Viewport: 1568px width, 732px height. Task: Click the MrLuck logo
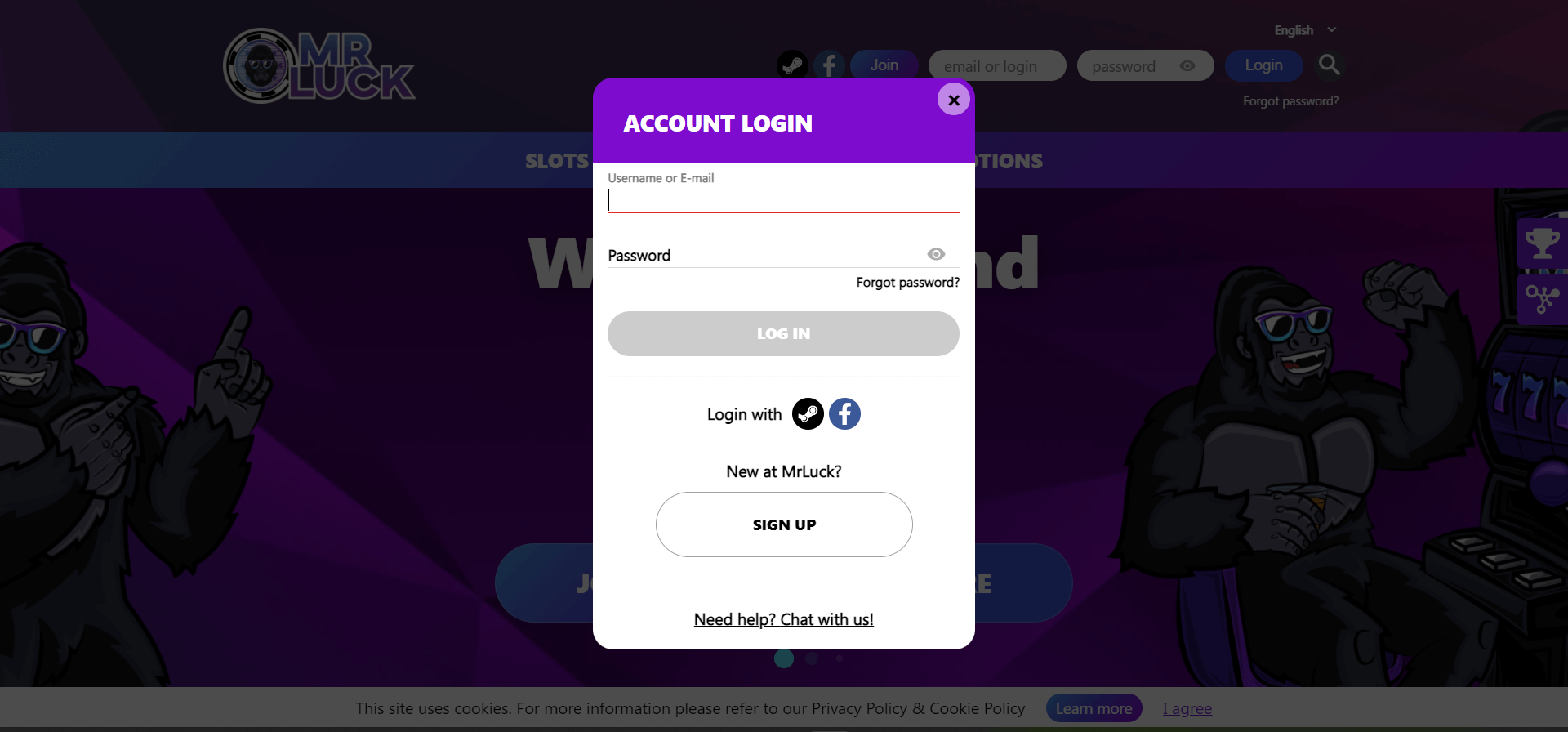coord(319,66)
